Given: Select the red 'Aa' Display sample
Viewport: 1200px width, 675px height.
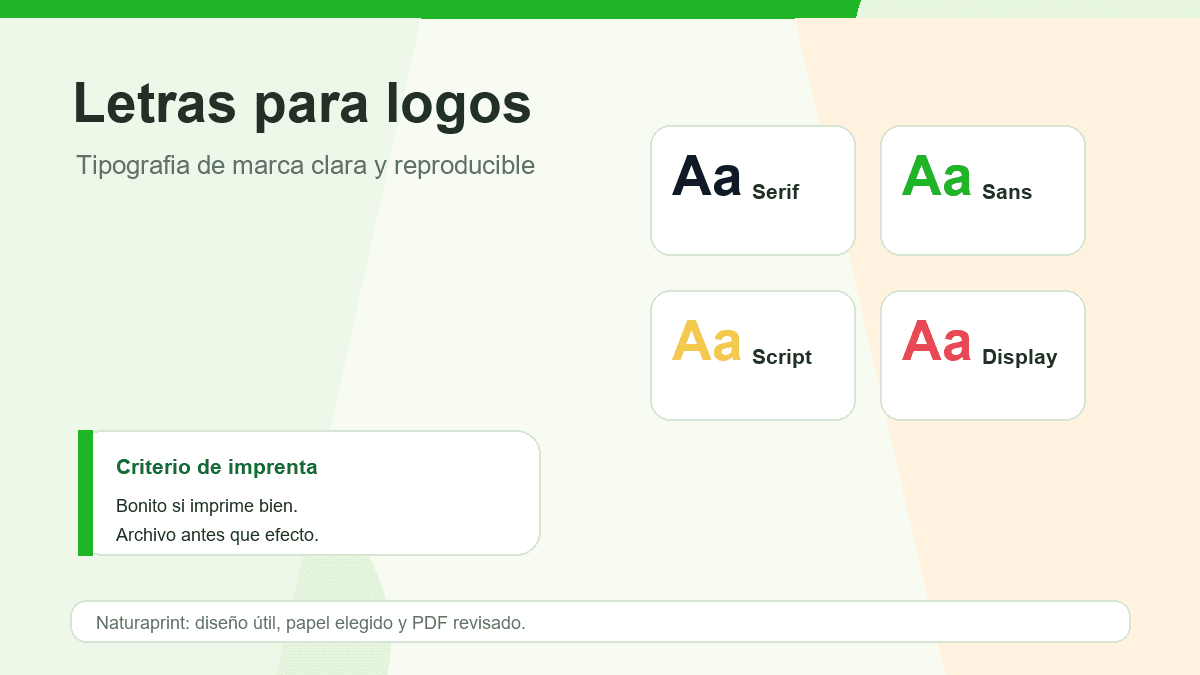Looking at the screenshot, I should pyautogui.click(x=936, y=341).
